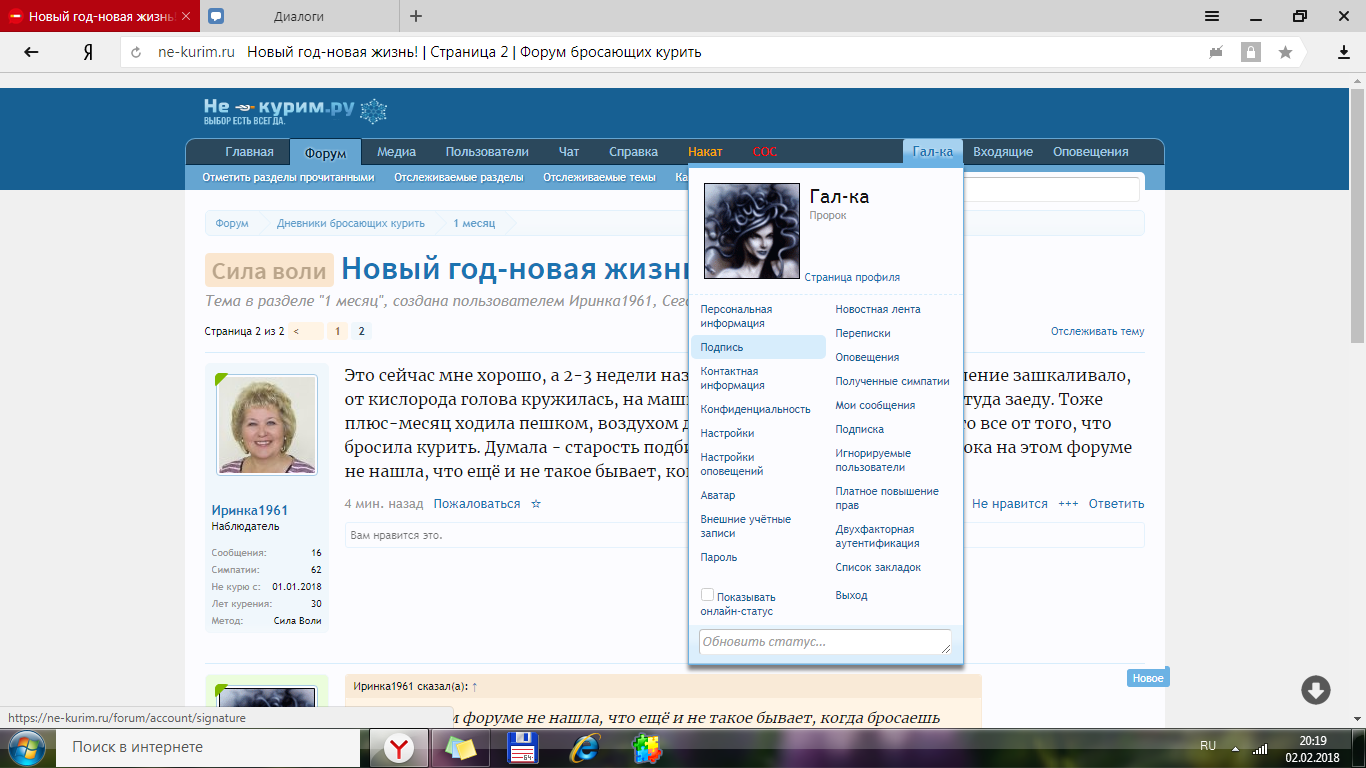Open 'Новостная лента' menu item
This screenshot has height=768, width=1366.
[878, 309]
